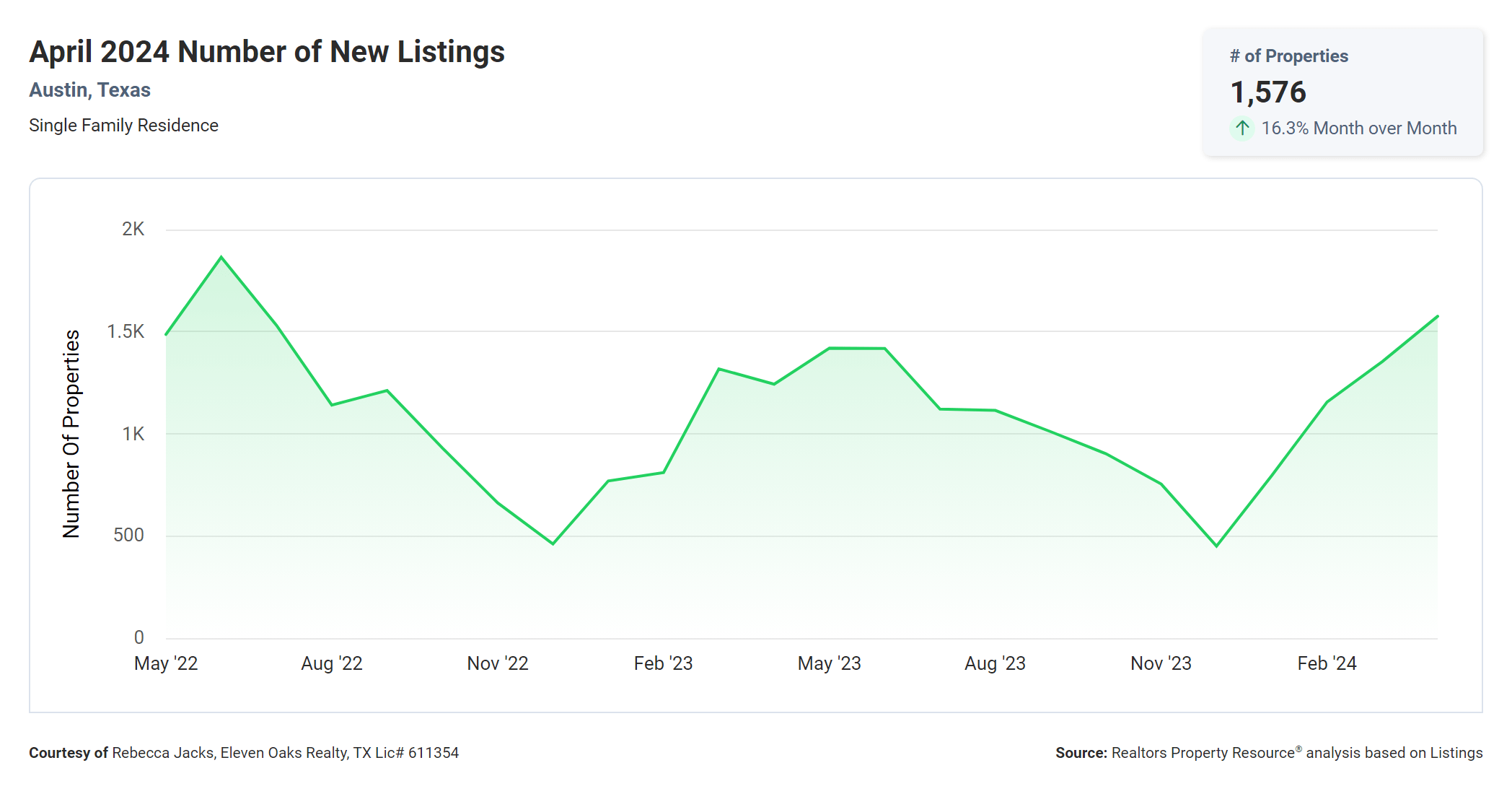Click the May '22 x-axis label

pyautogui.click(x=166, y=663)
